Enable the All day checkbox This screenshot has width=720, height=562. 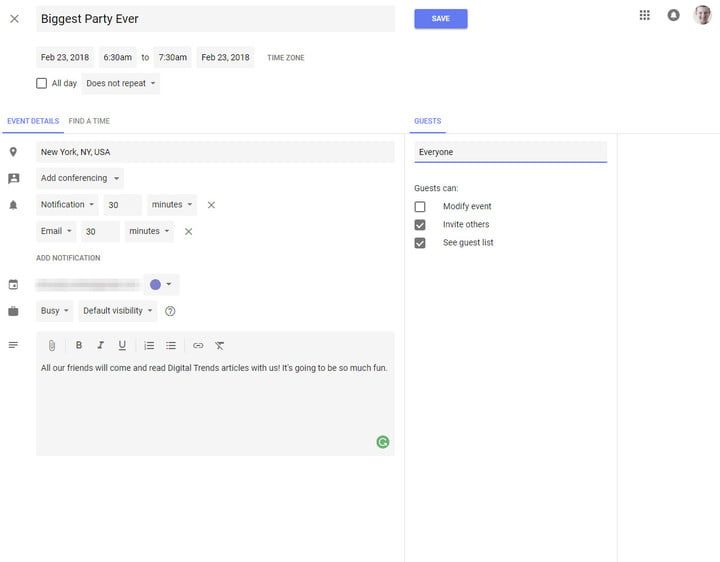tap(42, 84)
